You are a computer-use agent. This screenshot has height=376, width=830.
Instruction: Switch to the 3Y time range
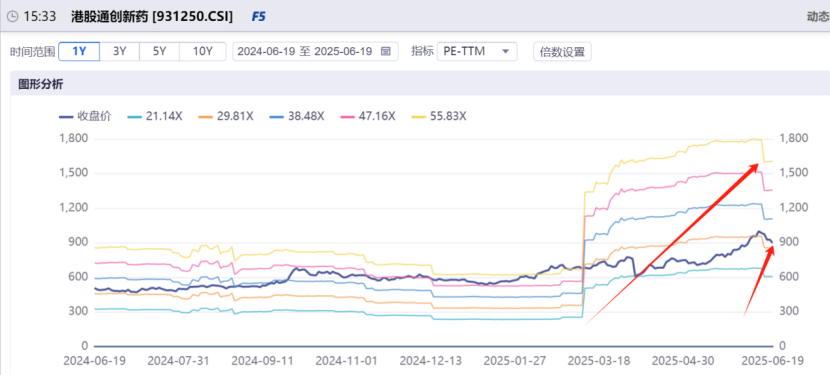[120, 51]
